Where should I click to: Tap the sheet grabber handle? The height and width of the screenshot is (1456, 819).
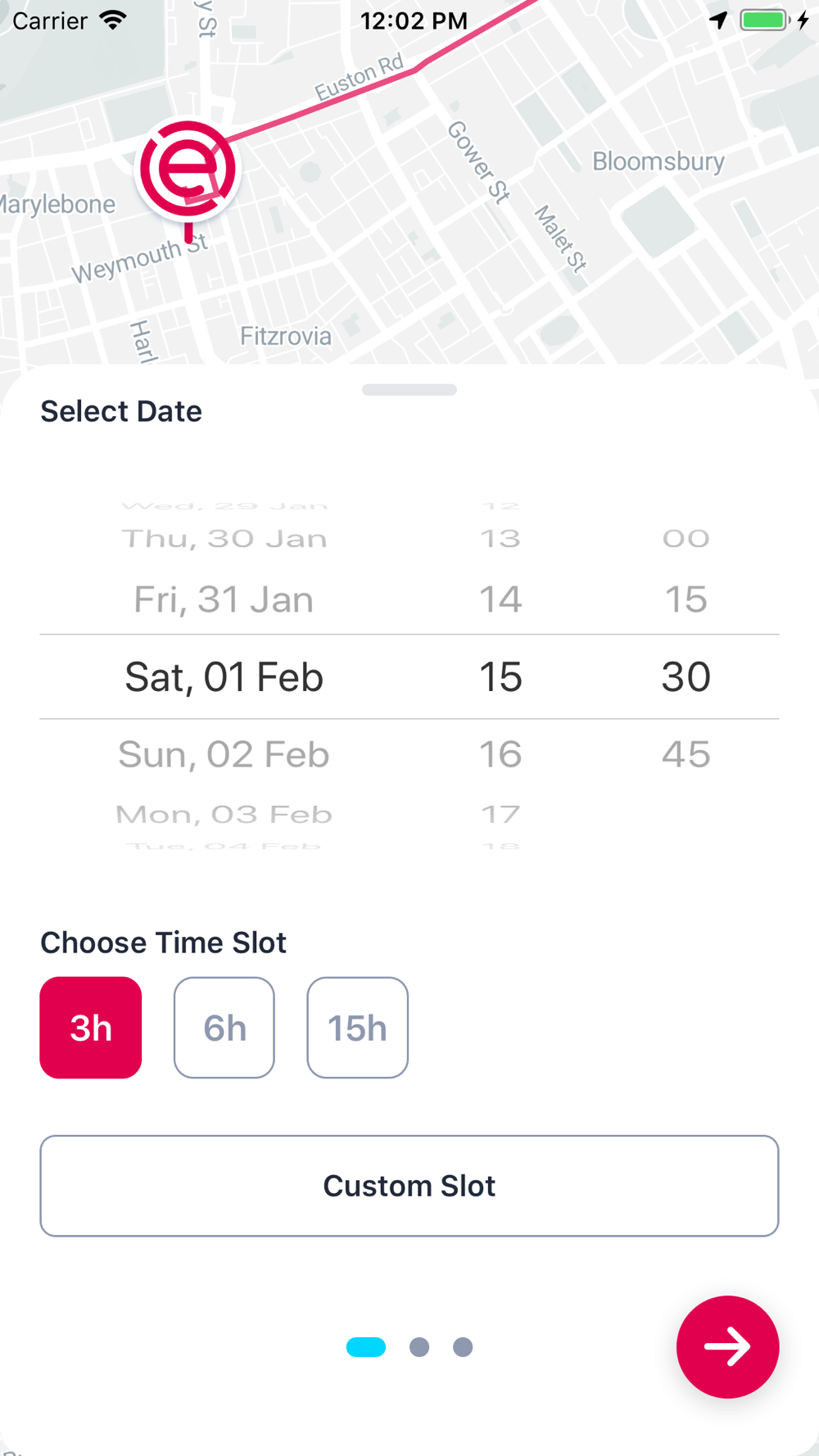(409, 390)
